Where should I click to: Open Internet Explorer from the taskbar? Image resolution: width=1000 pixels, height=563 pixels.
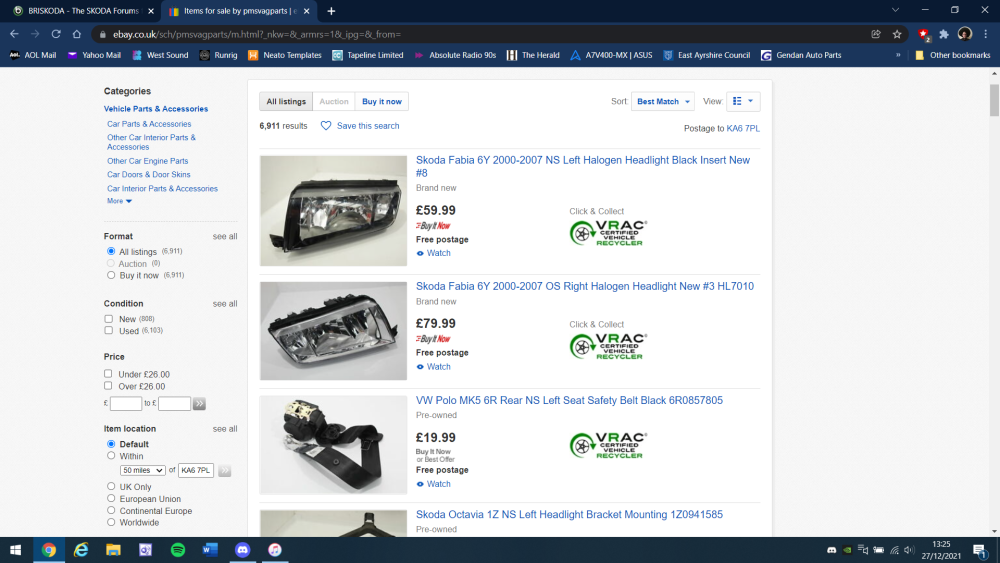pyautogui.click(x=81, y=550)
